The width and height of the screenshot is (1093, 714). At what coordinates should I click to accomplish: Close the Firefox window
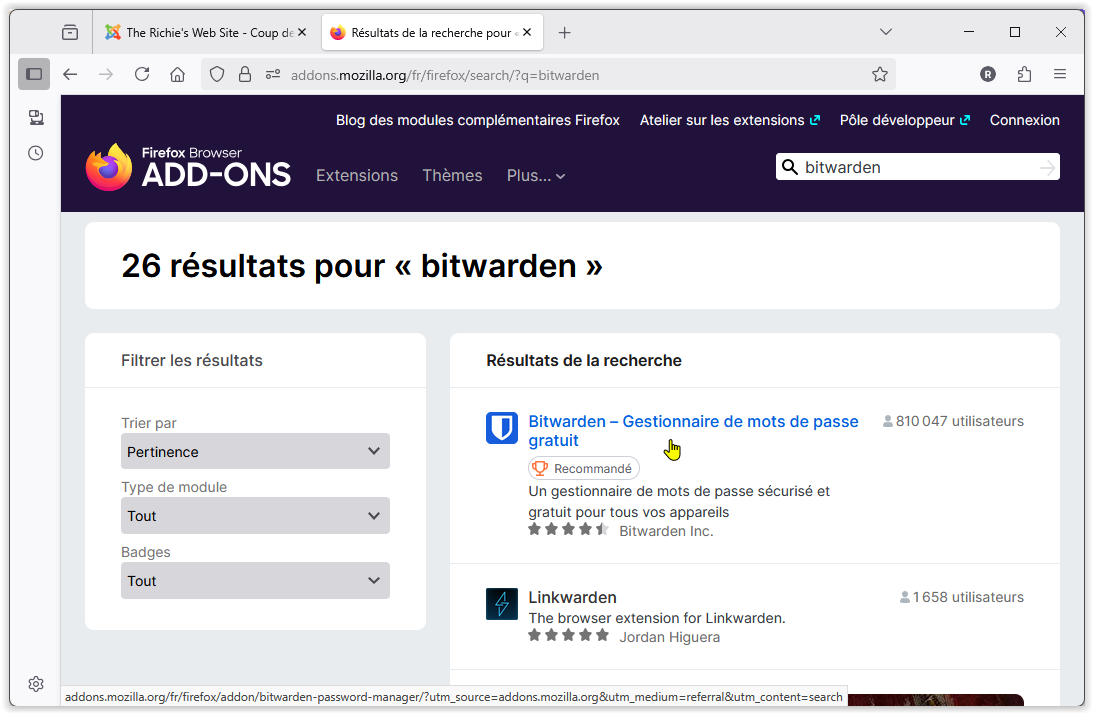[x=1061, y=32]
